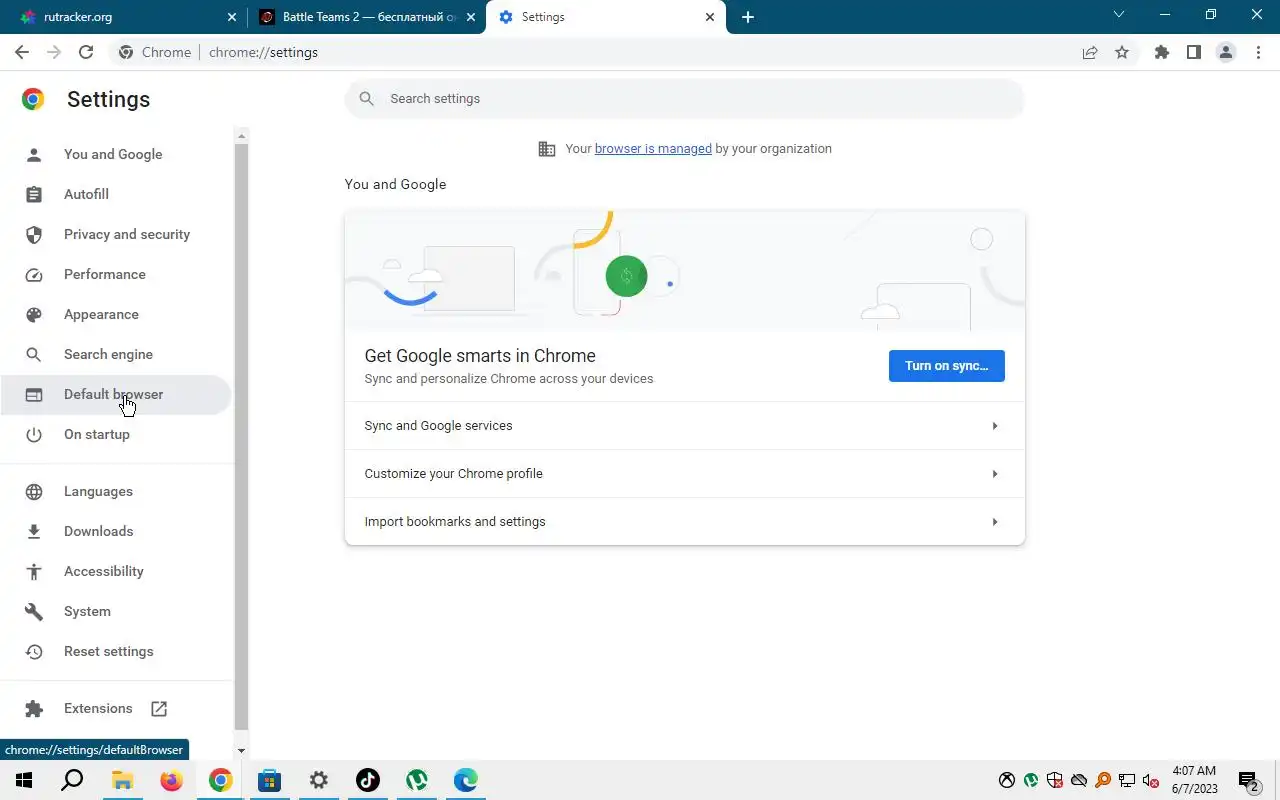
Task: Close the rutracker.org tab
Action: 232,17
